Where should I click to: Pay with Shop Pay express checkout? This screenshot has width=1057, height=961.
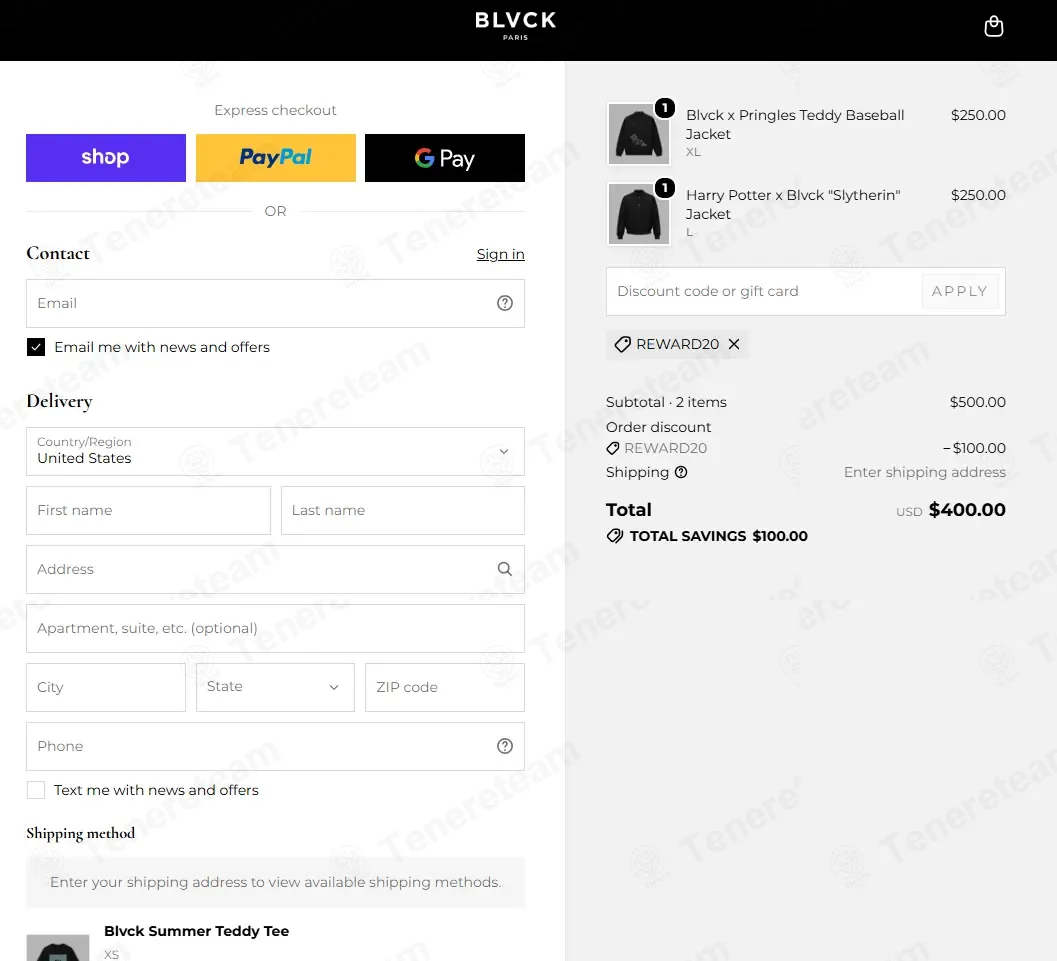pos(106,158)
